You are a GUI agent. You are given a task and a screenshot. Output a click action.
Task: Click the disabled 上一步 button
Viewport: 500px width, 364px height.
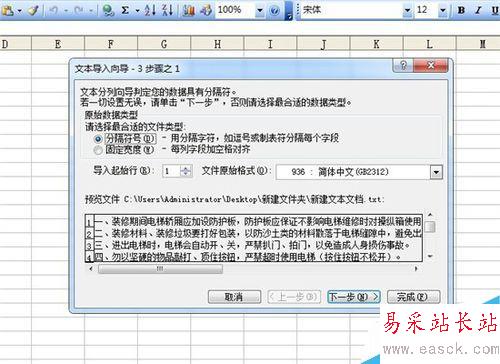(294, 296)
